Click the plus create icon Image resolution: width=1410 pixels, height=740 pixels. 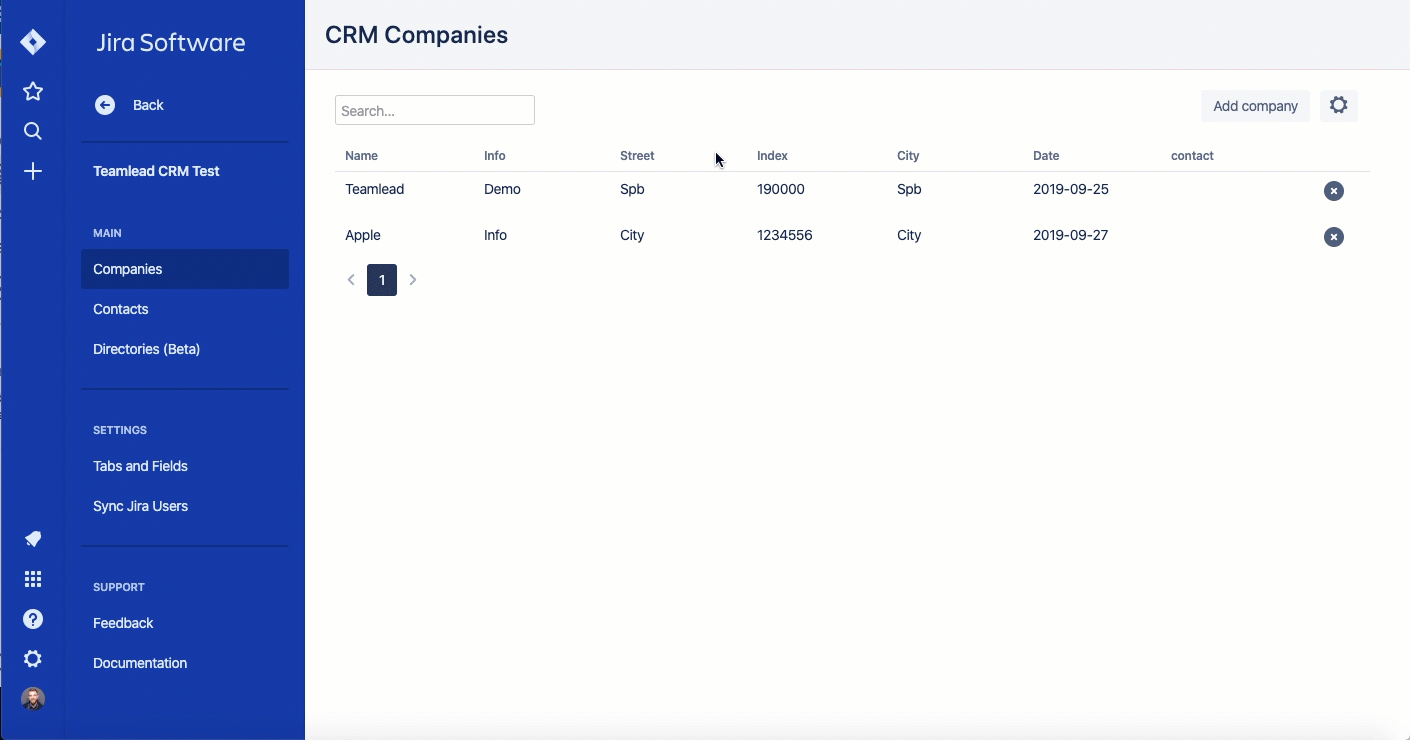click(x=33, y=172)
